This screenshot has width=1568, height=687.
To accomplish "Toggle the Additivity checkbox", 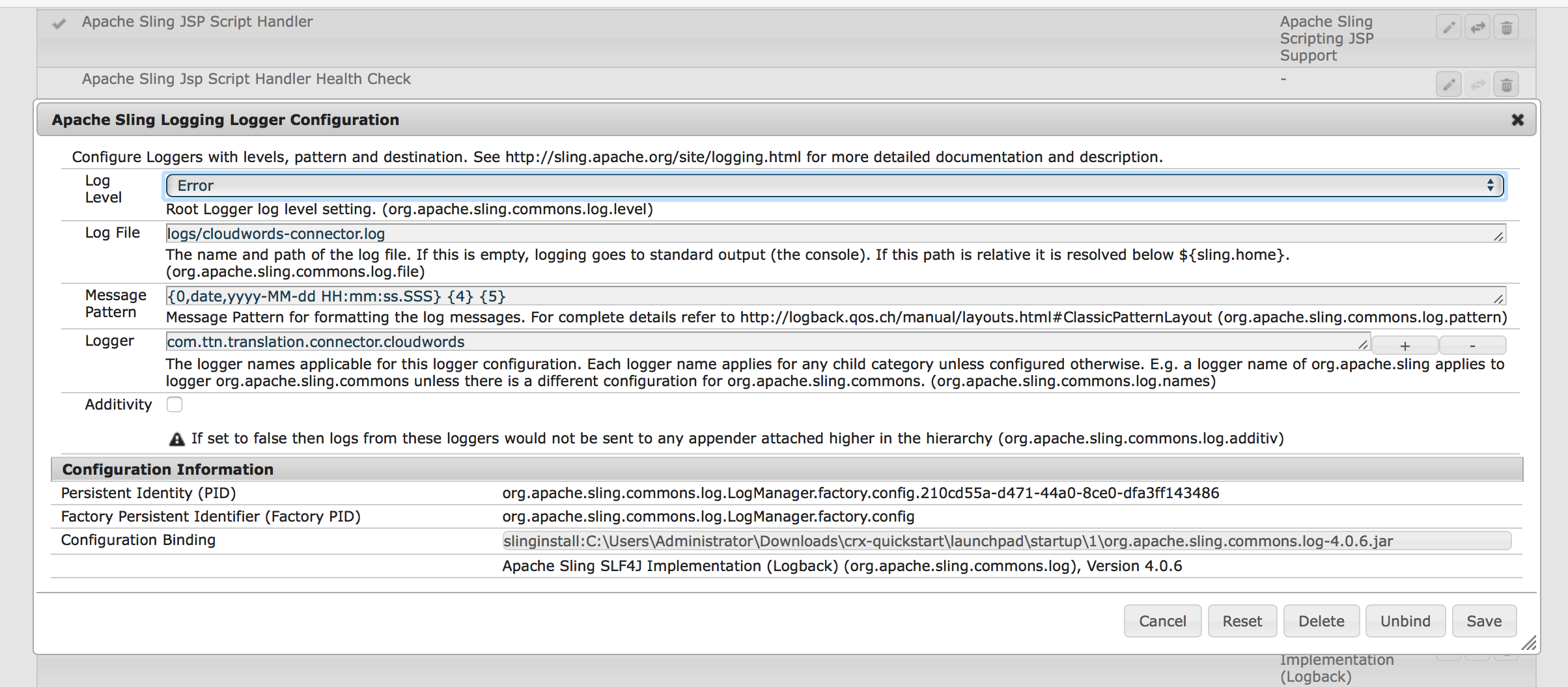I will pos(175,405).
